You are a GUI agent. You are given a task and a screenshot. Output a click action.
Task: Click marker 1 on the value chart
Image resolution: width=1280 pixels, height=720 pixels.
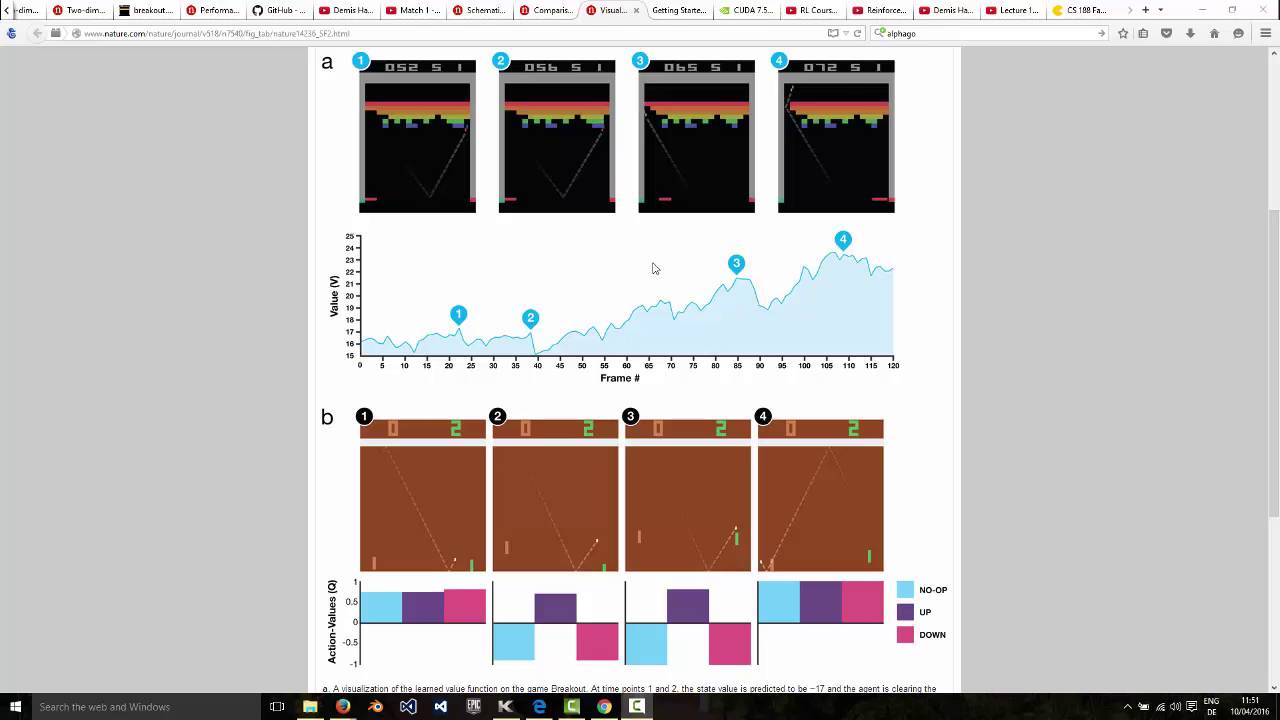coord(458,315)
